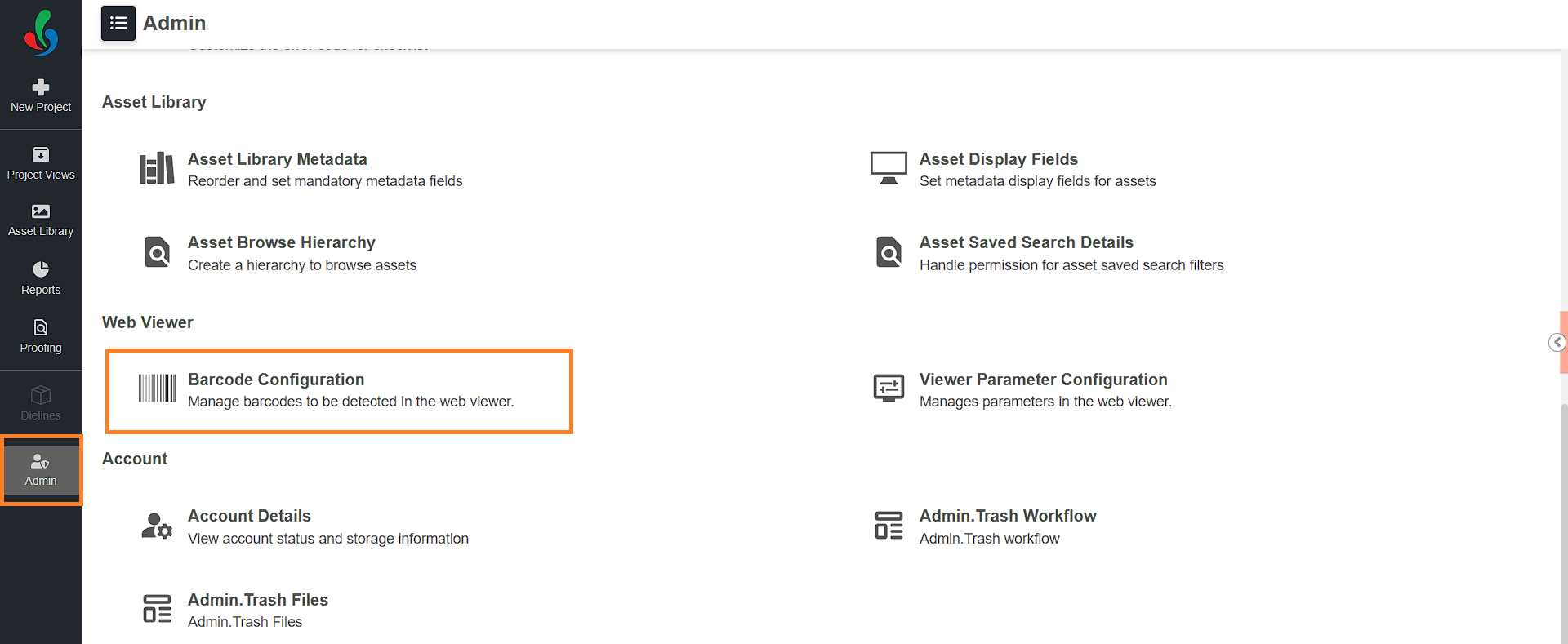Open New Project from the sidebar
1568x644 pixels.
click(x=41, y=95)
